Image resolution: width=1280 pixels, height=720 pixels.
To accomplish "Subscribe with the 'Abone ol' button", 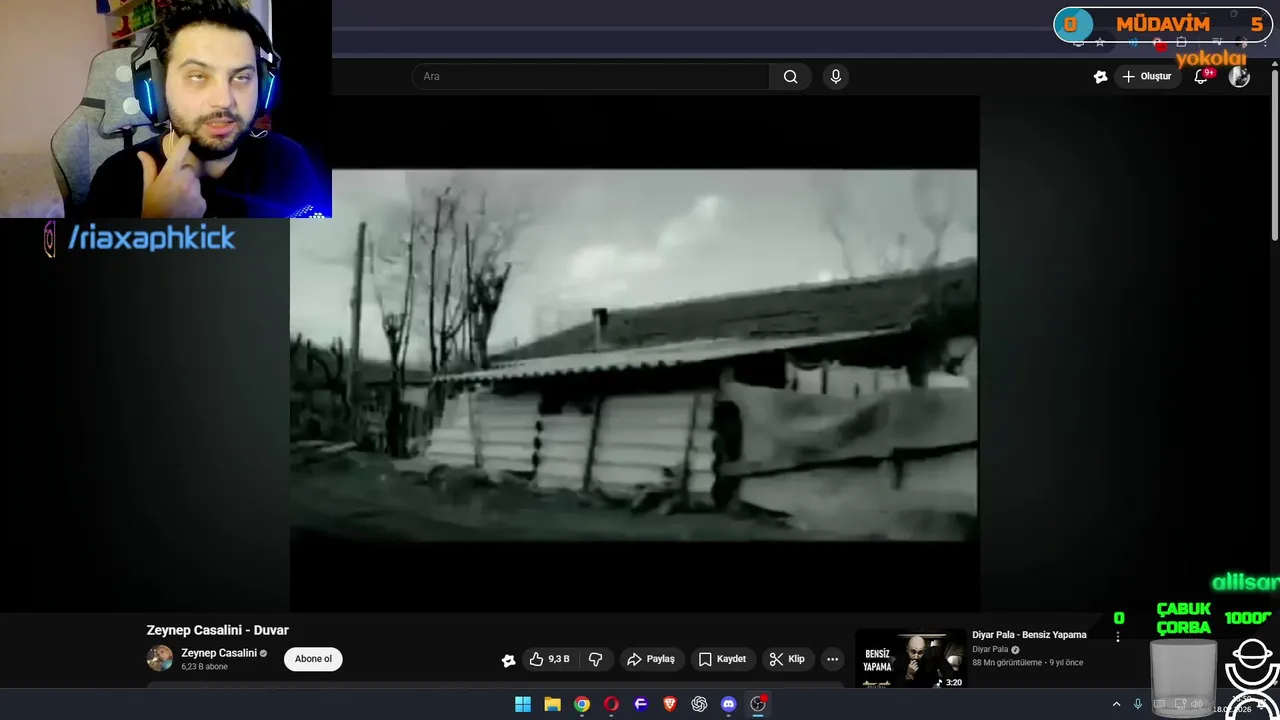I will [x=313, y=659].
